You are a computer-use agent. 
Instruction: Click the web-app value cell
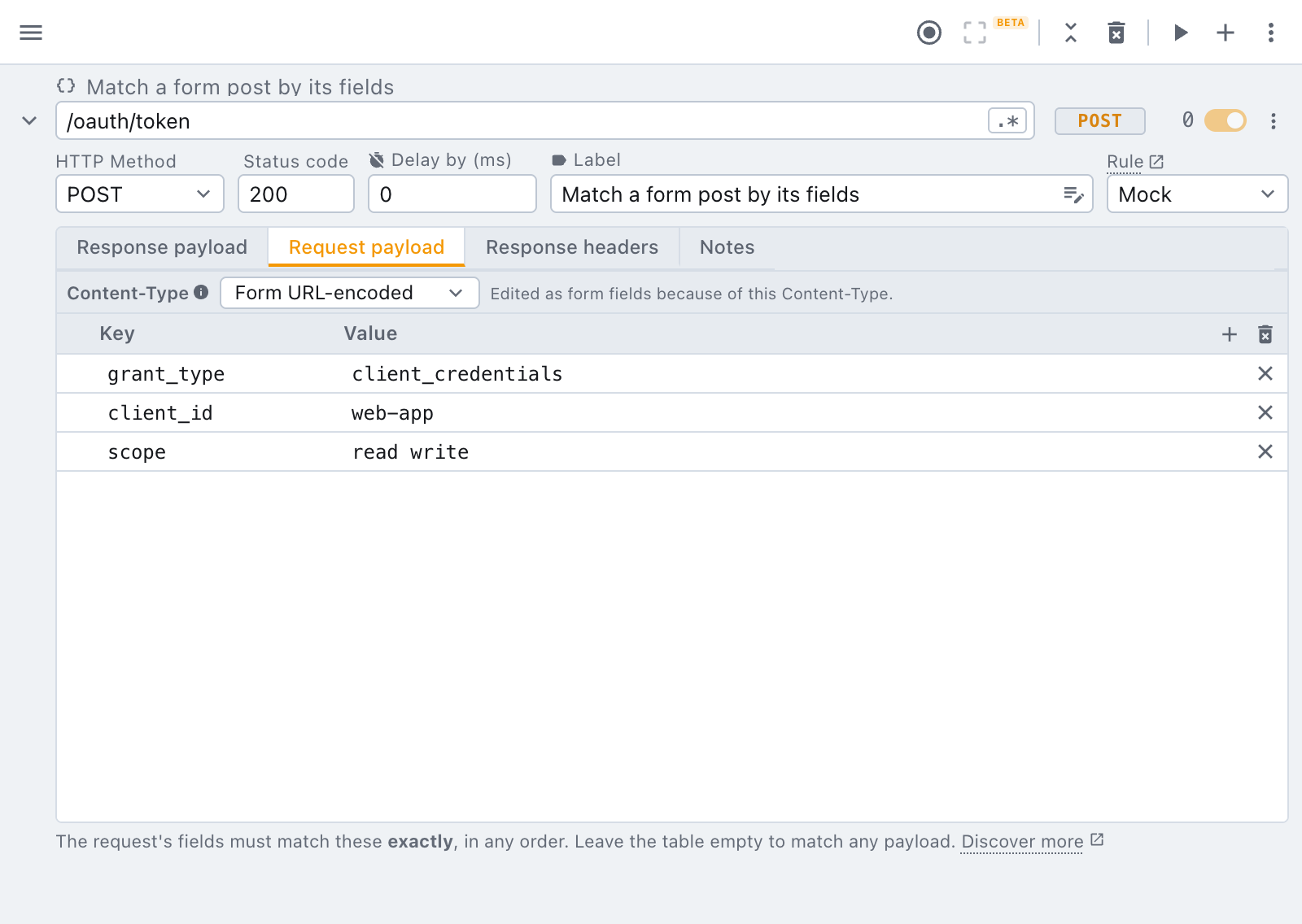(x=392, y=413)
